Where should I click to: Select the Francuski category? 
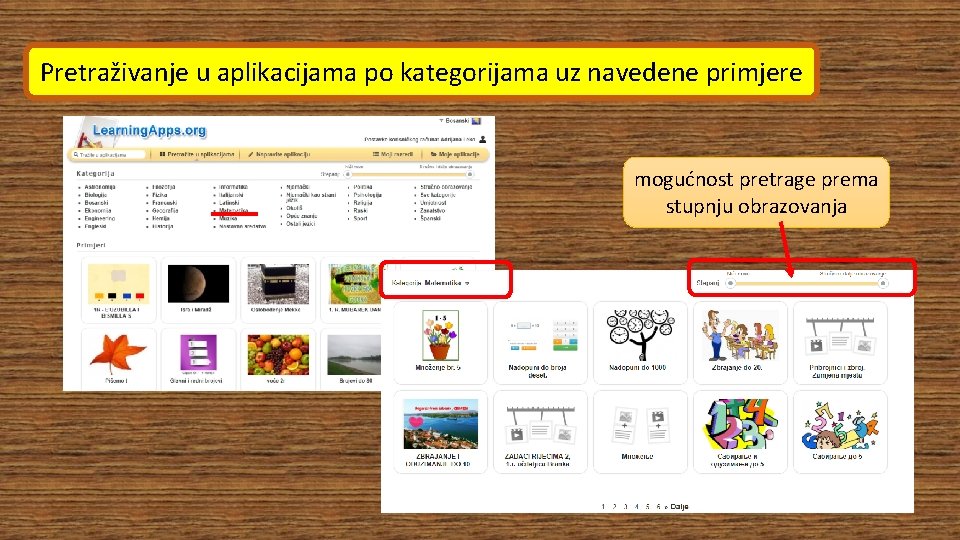pos(165,203)
